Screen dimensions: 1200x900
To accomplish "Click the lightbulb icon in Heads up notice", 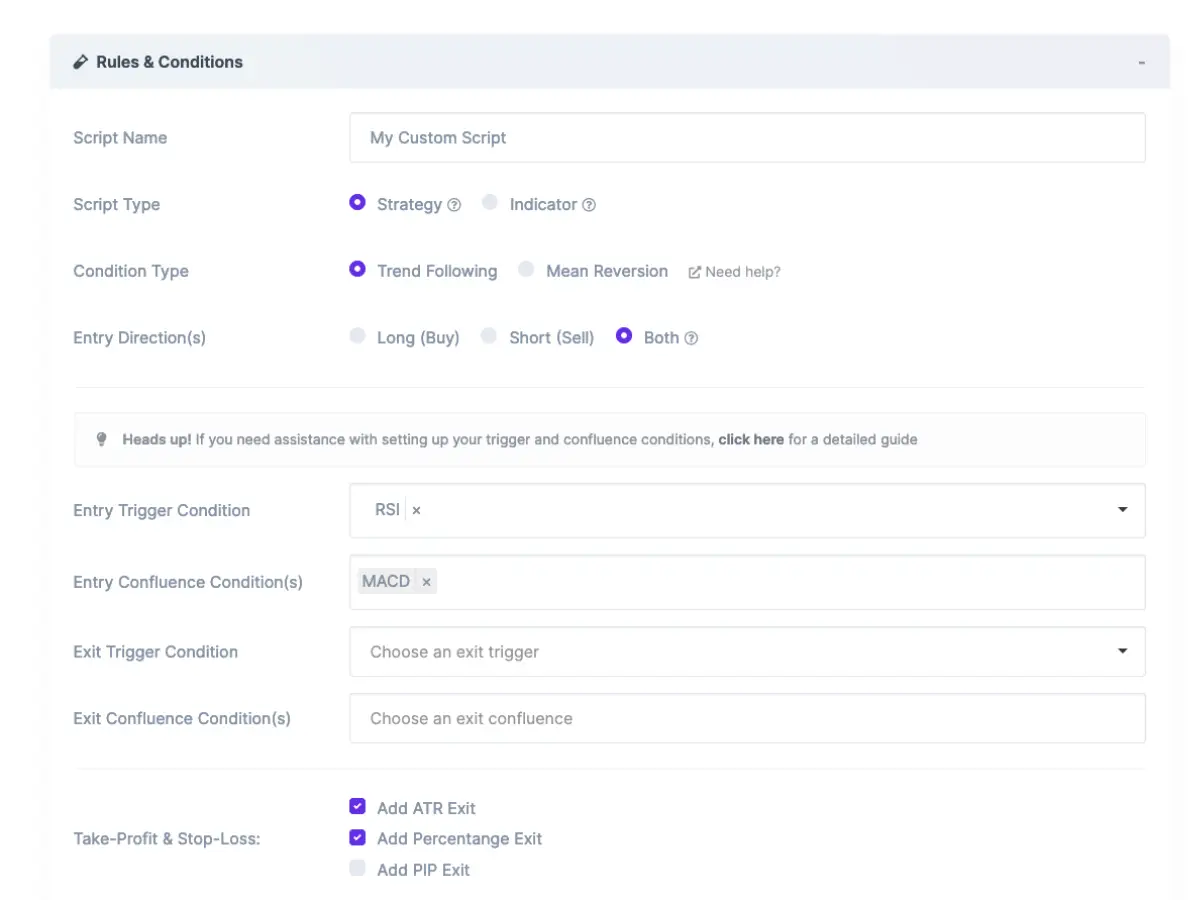I will 101,439.
